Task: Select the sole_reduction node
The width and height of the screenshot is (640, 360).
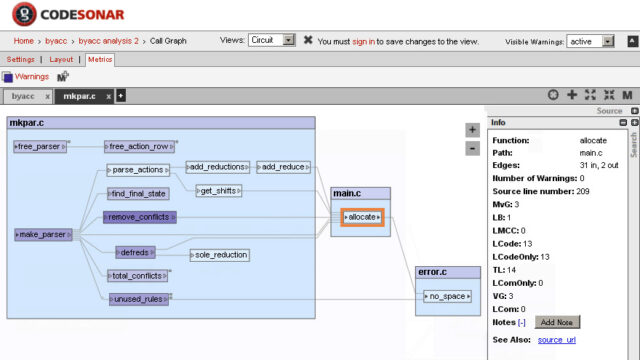Action: click(220, 256)
